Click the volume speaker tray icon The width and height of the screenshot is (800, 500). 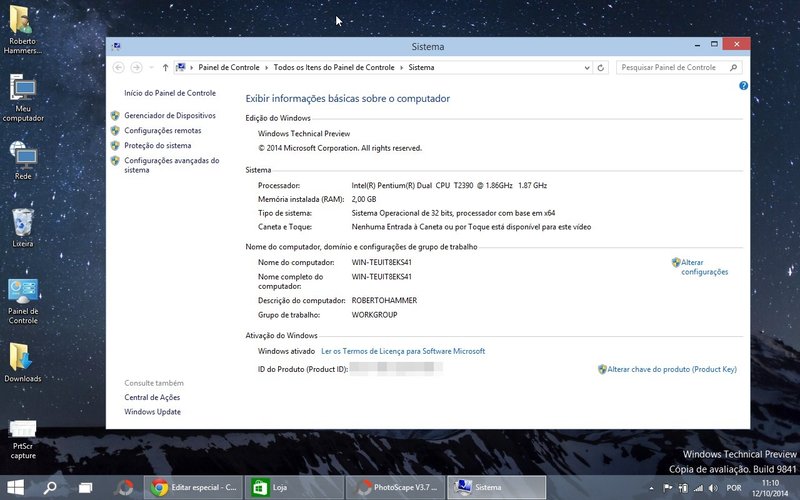click(713, 488)
